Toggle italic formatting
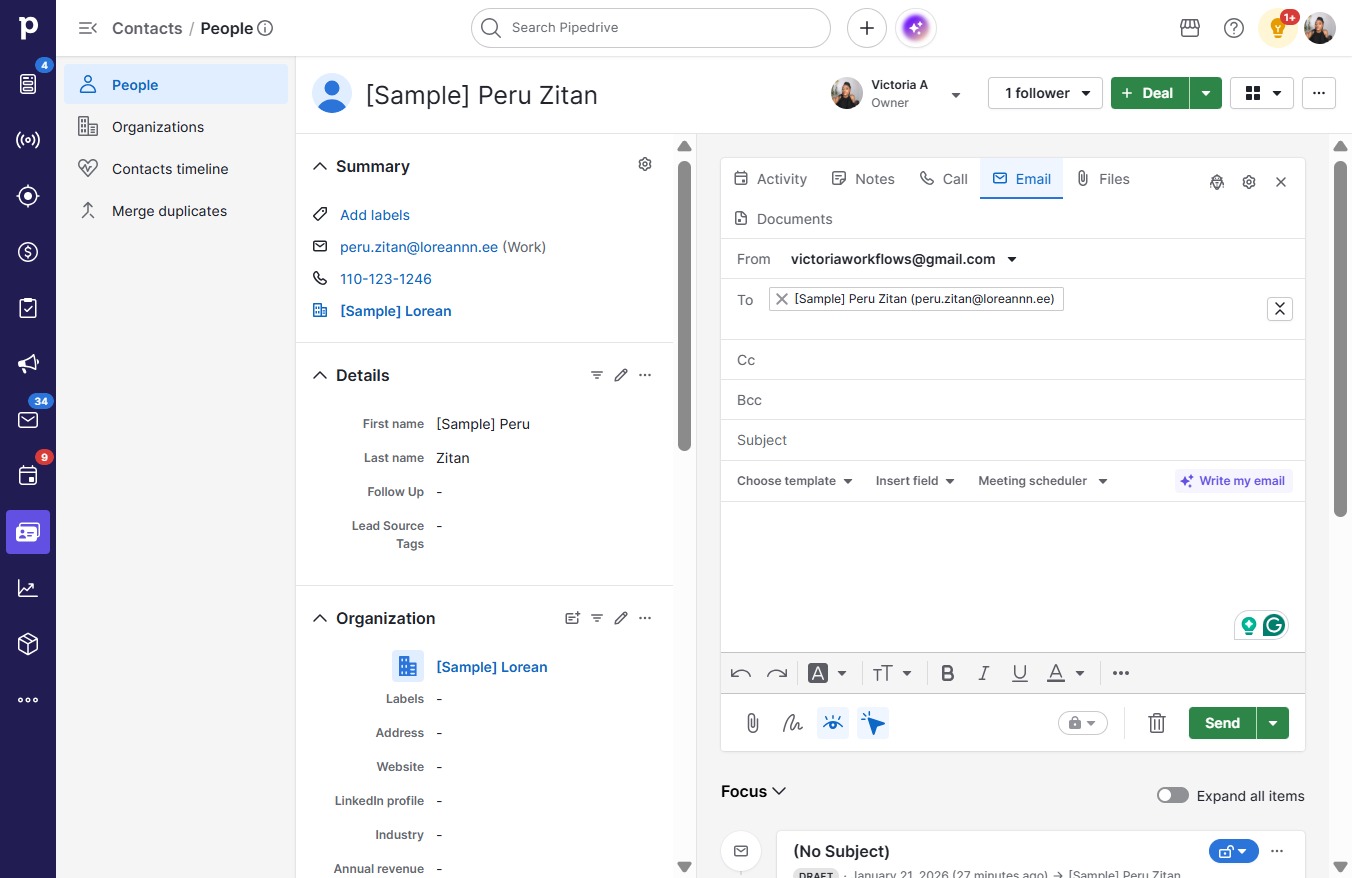This screenshot has width=1352, height=878. click(984, 673)
